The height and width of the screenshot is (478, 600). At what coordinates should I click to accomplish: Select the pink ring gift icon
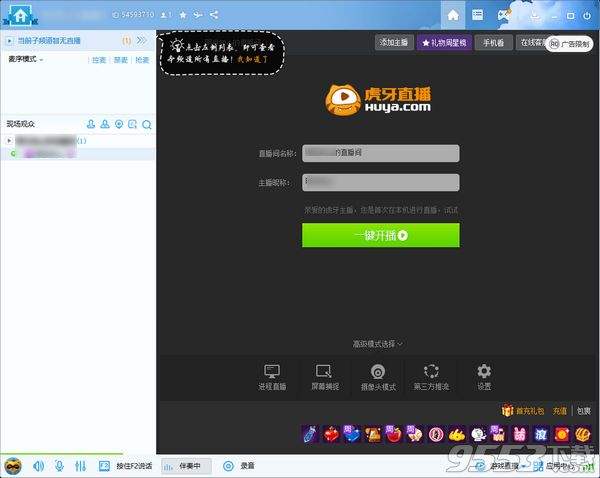click(436, 434)
